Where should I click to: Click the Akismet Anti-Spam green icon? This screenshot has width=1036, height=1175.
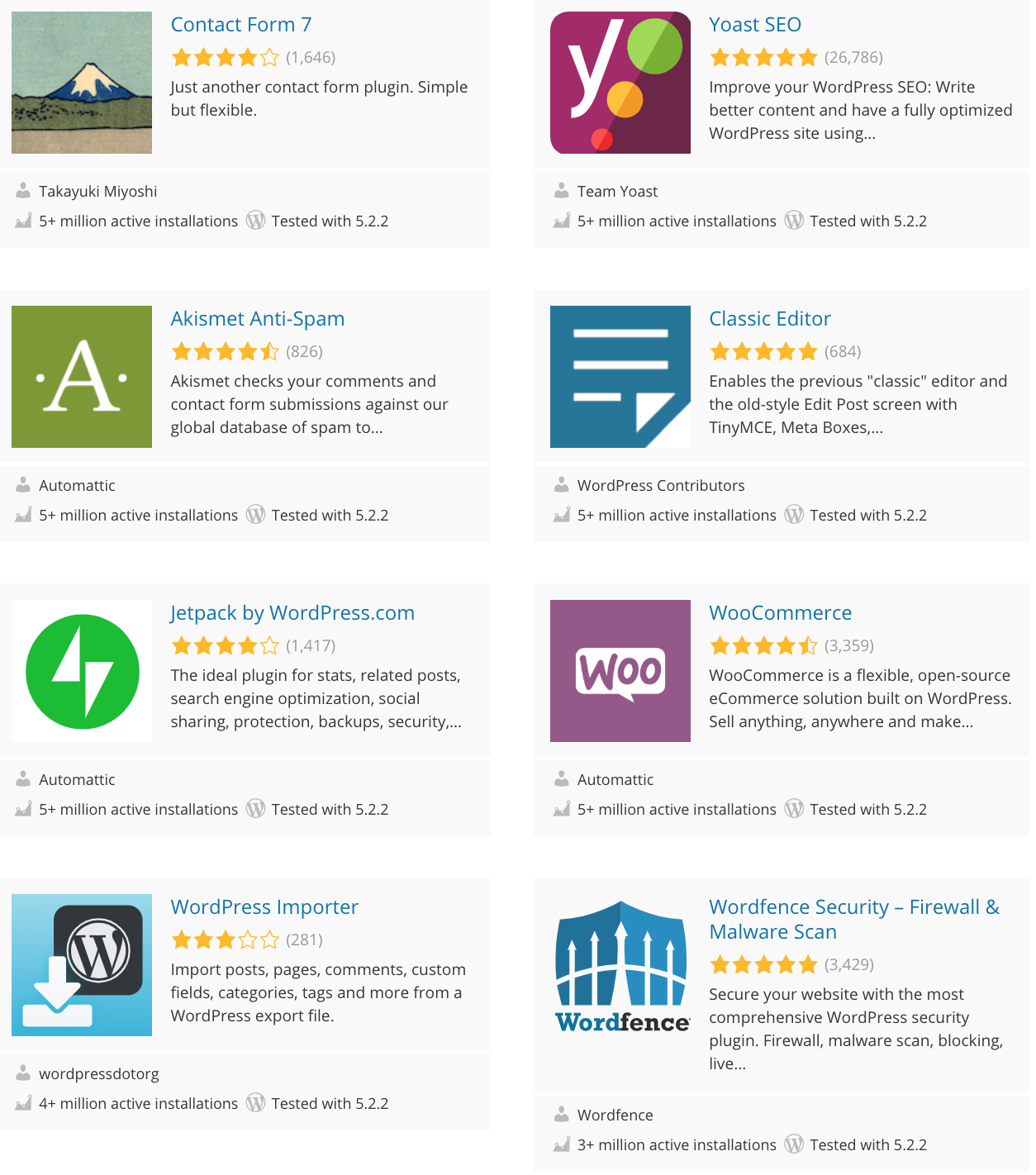pos(81,376)
